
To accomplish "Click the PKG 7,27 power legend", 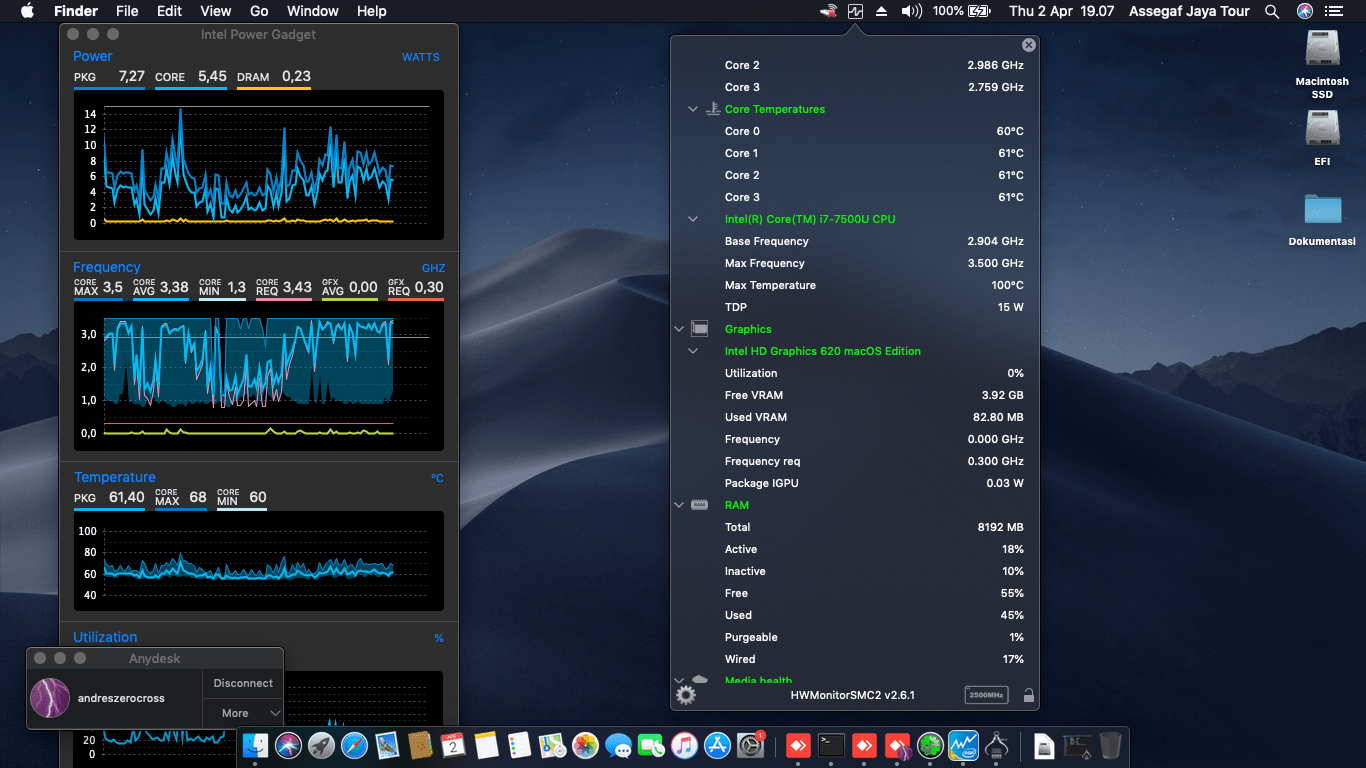I will [x=109, y=77].
